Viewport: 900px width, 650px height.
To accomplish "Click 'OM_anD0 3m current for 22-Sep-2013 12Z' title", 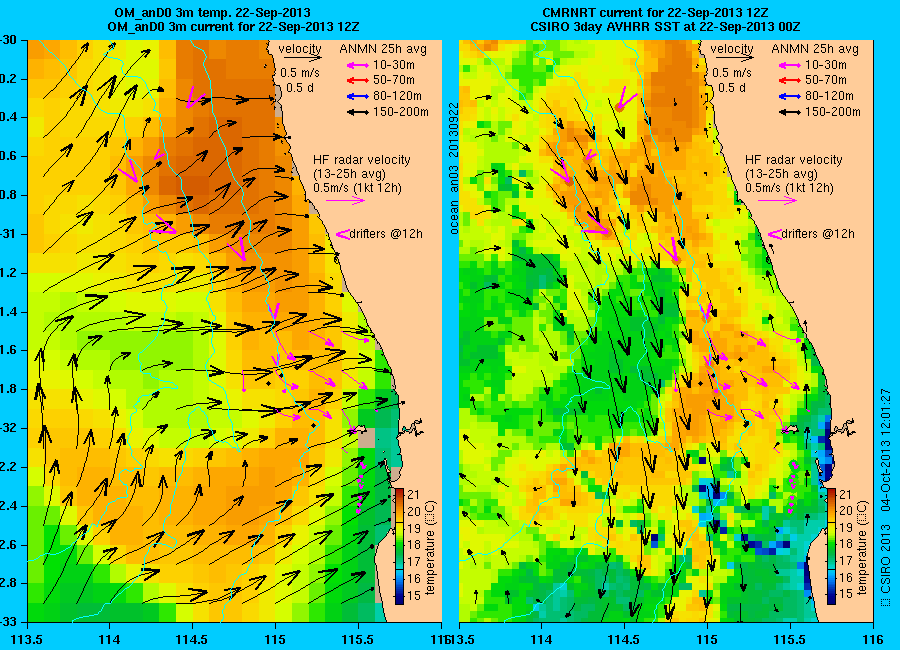I will tap(234, 26).
